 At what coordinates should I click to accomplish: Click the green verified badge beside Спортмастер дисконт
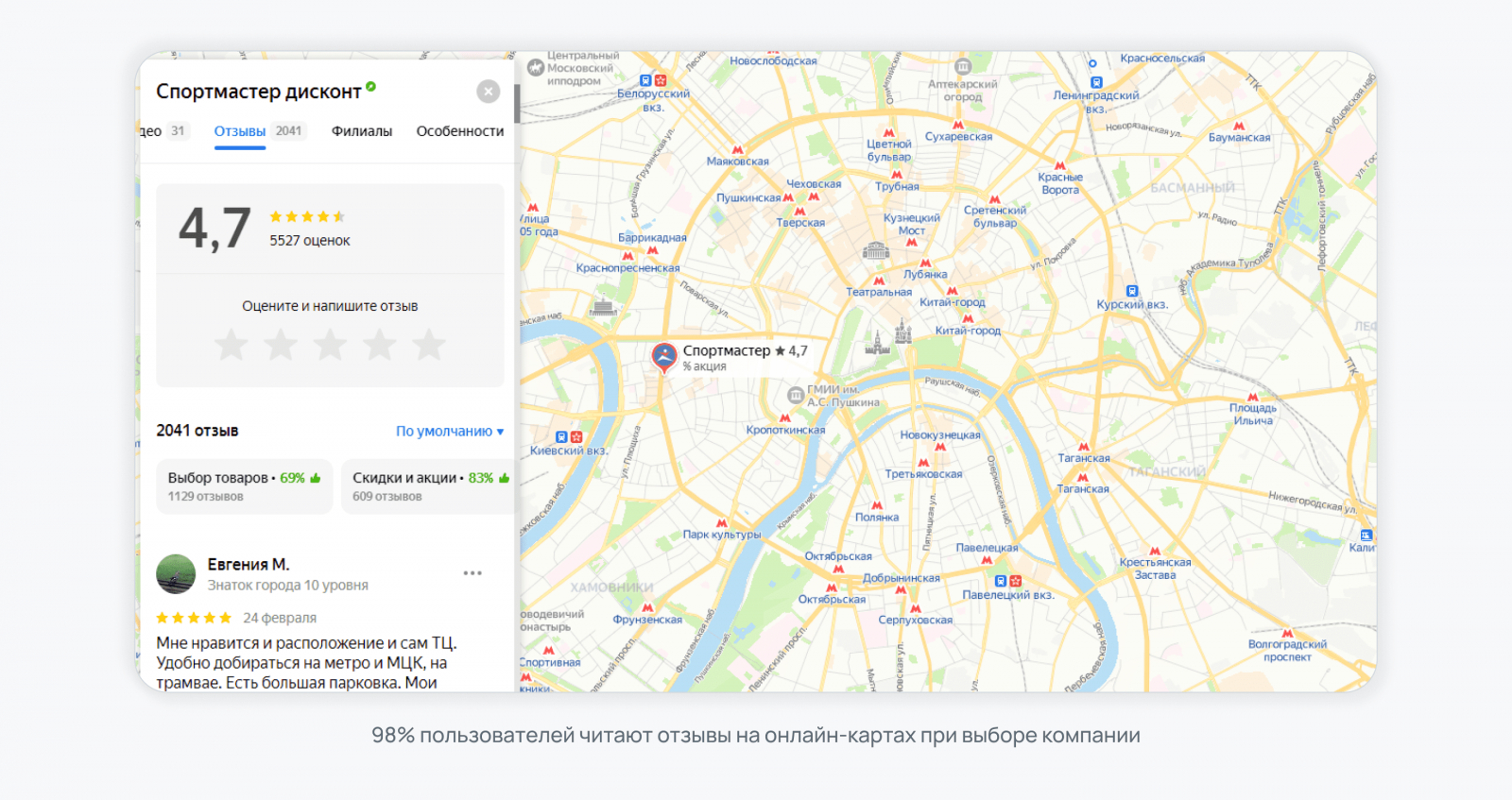pyautogui.click(x=371, y=87)
